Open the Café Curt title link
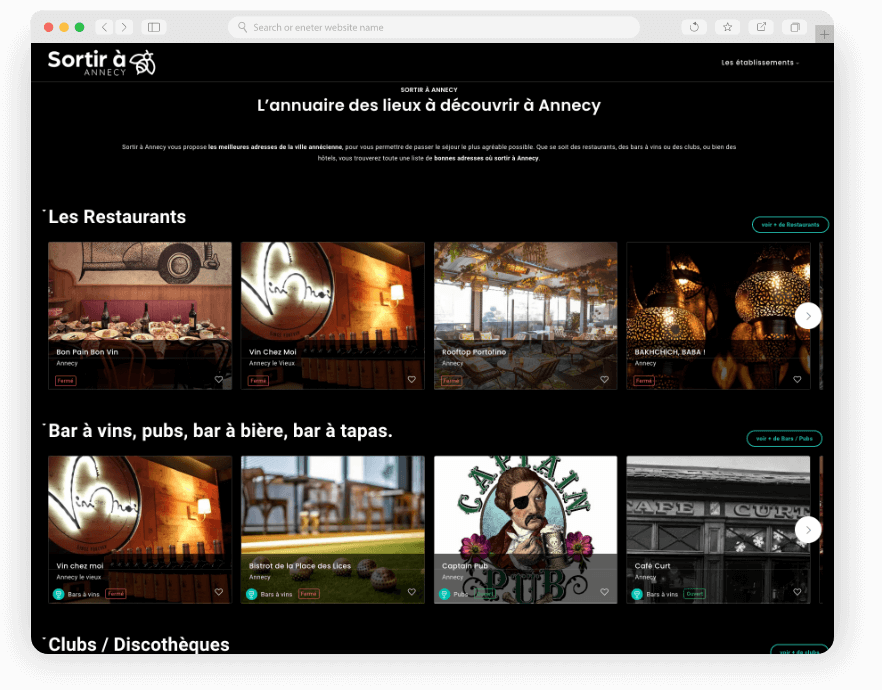 pos(652,566)
